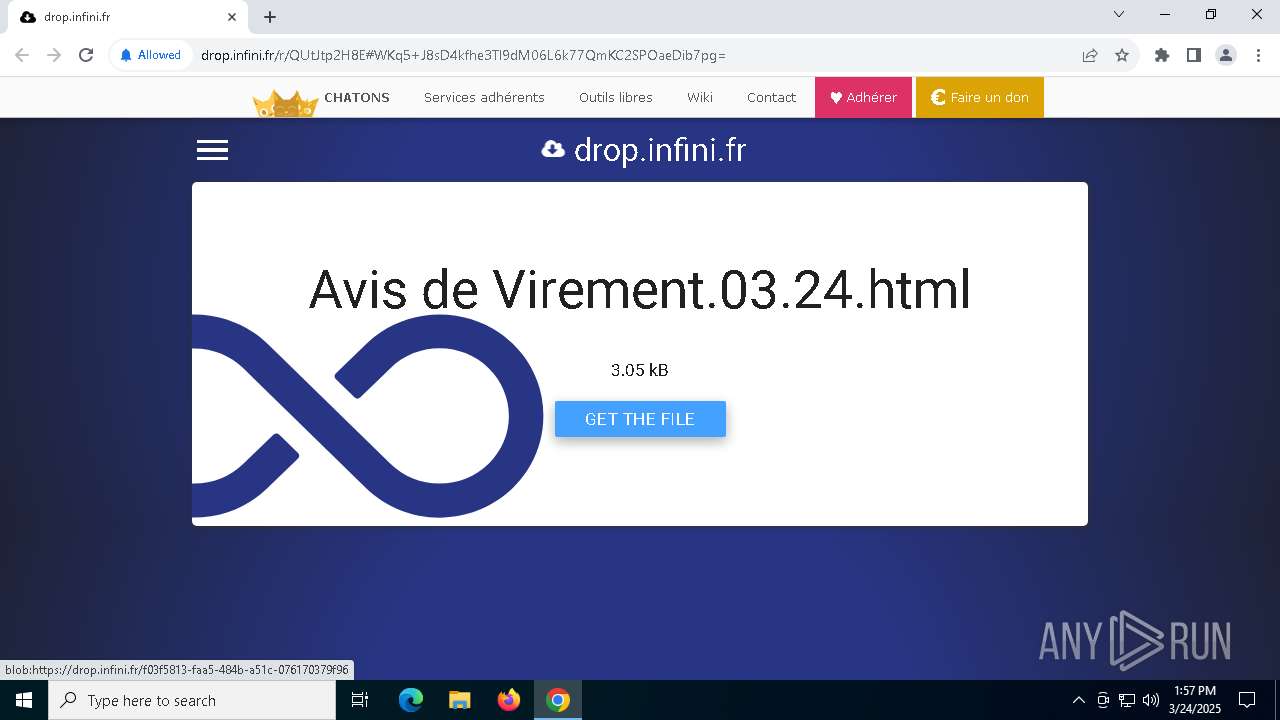Click the volume speaker icon in tray
The width and height of the screenshot is (1280, 720).
click(1151, 700)
